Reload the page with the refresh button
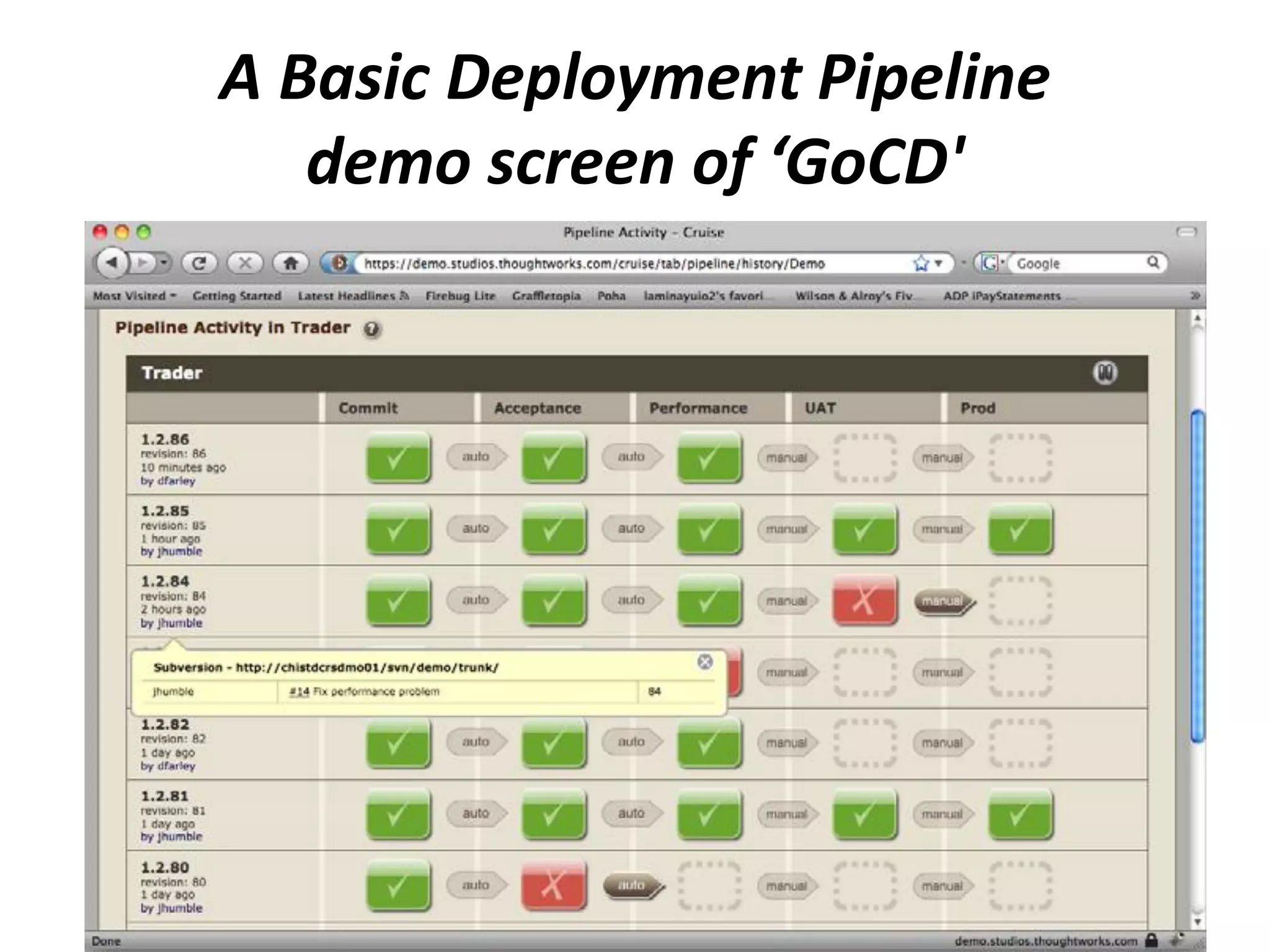 coord(198,263)
